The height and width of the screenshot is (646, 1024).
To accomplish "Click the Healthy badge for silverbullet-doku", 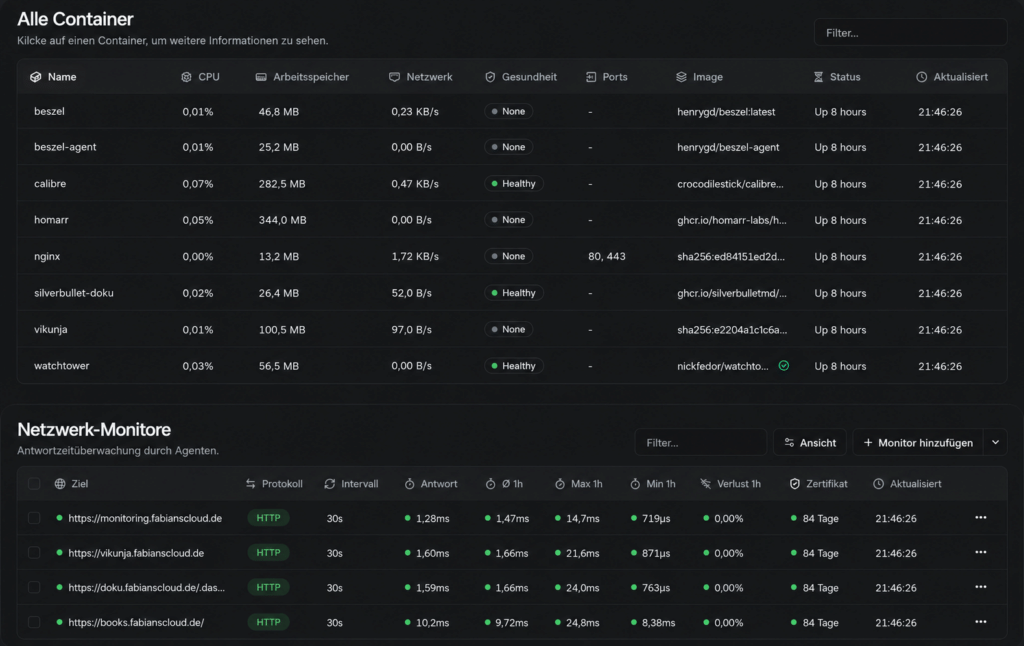I will click(514, 293).
